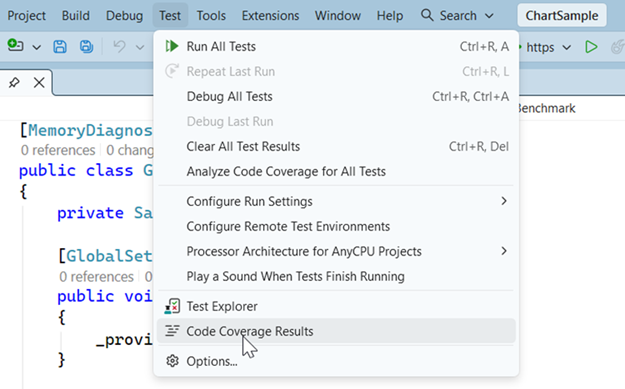
Task: Pin the document tab with pushpin icon
Action: click(14, 83)
